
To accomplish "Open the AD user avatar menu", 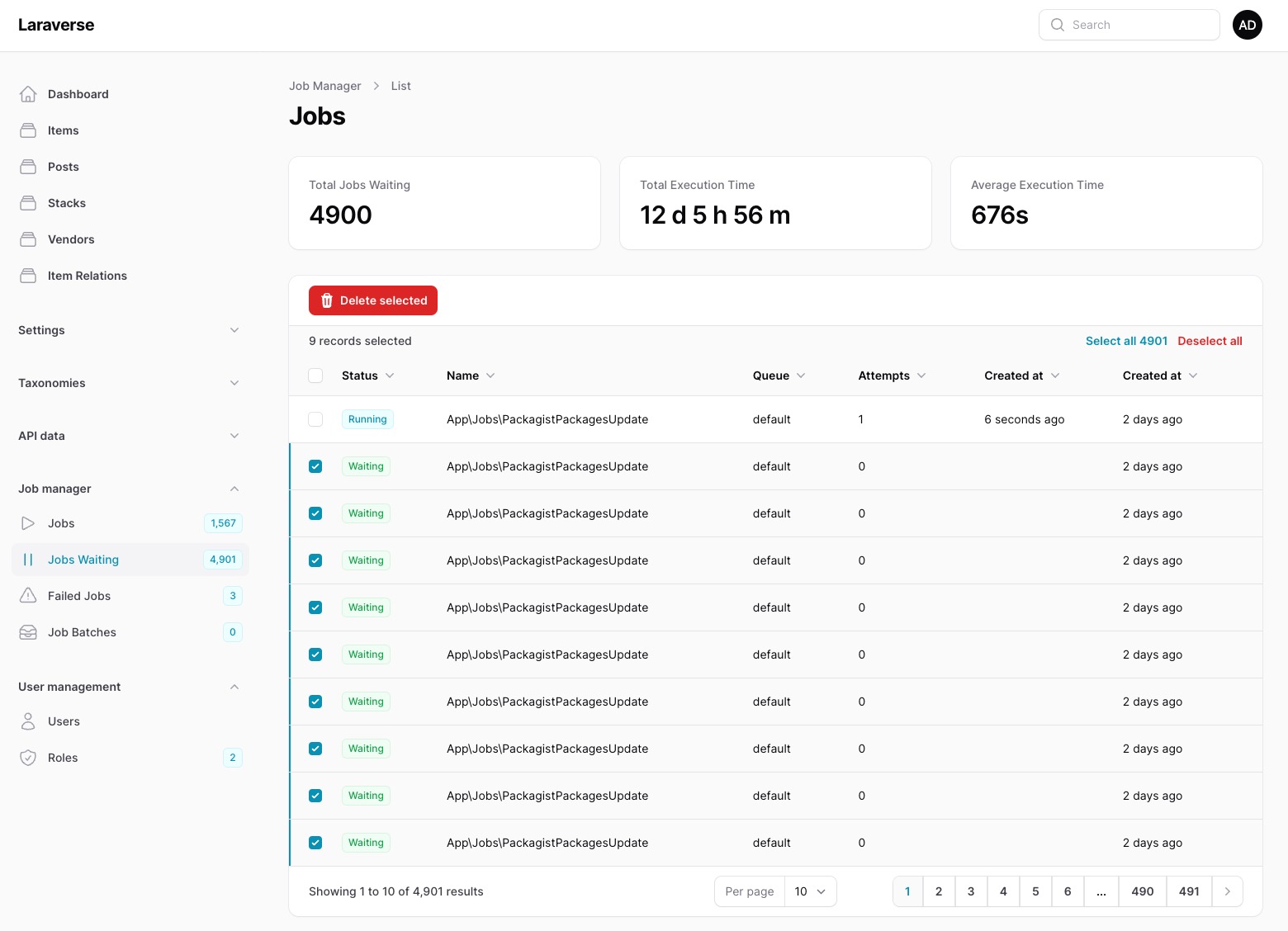I will 1248,25.
